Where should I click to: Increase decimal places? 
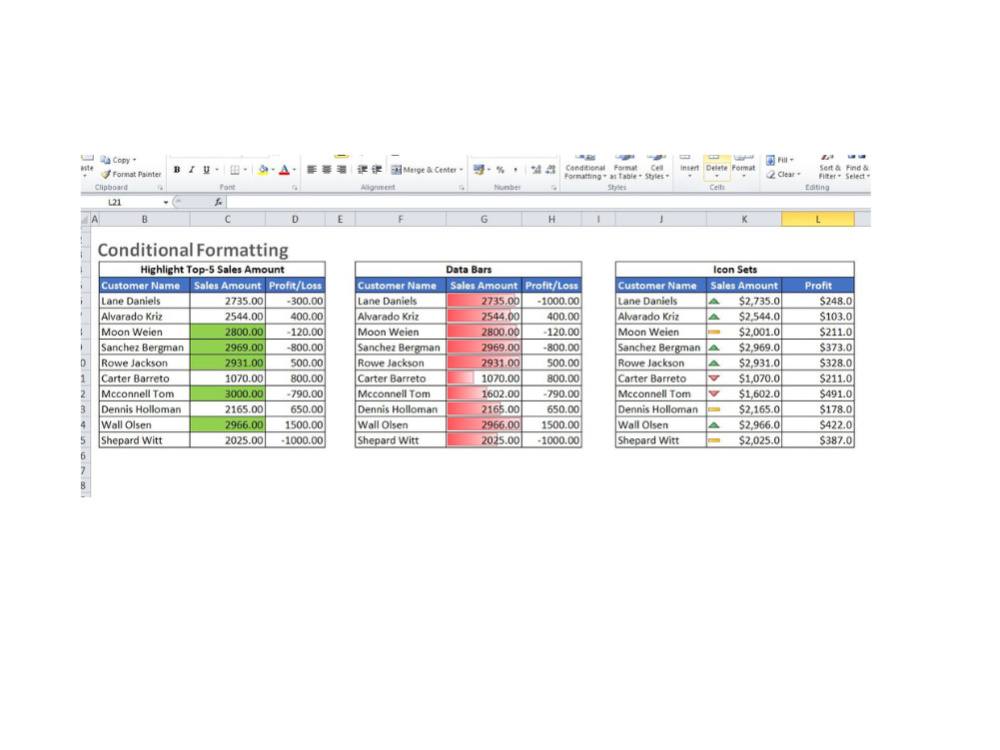coord(536,170)
